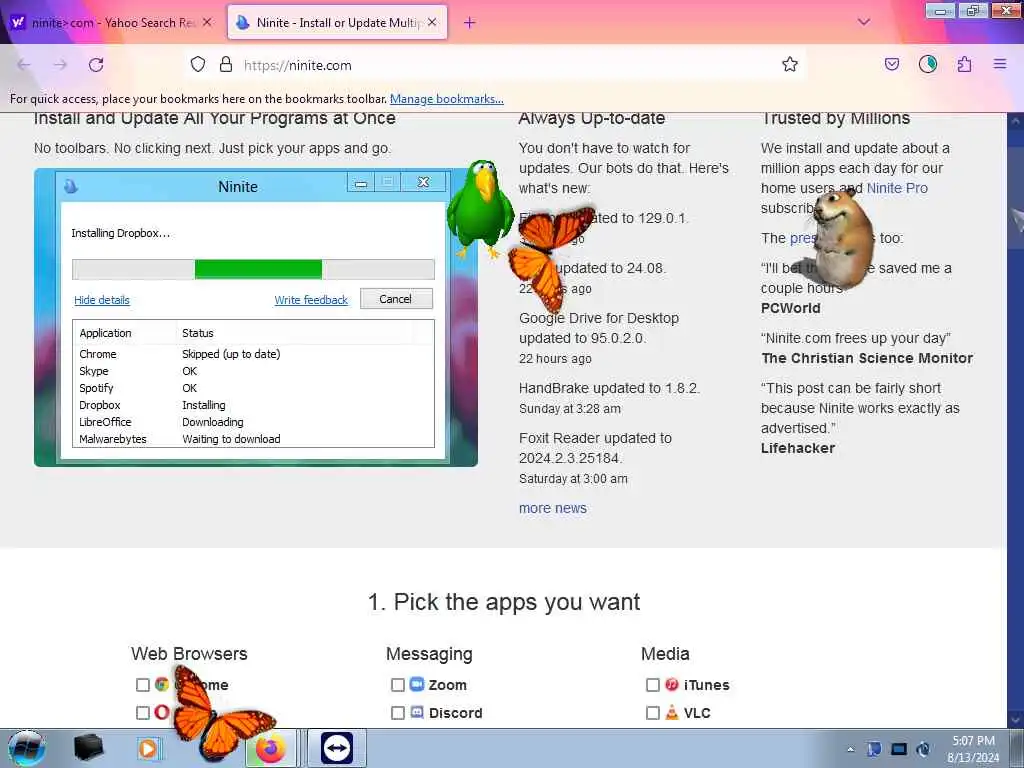
Task: Tick the Chrome checkbox under Web Browsers
Action: click(x=142, y=684)
